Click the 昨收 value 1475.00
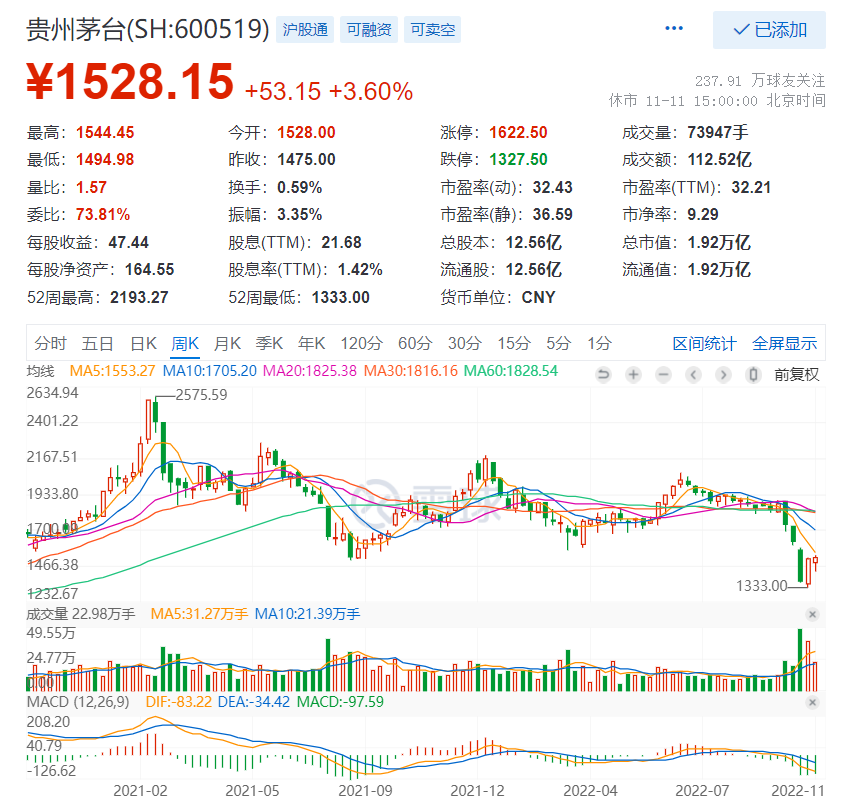The width and height of the screenshot is (853, 807). click(306, 159)
